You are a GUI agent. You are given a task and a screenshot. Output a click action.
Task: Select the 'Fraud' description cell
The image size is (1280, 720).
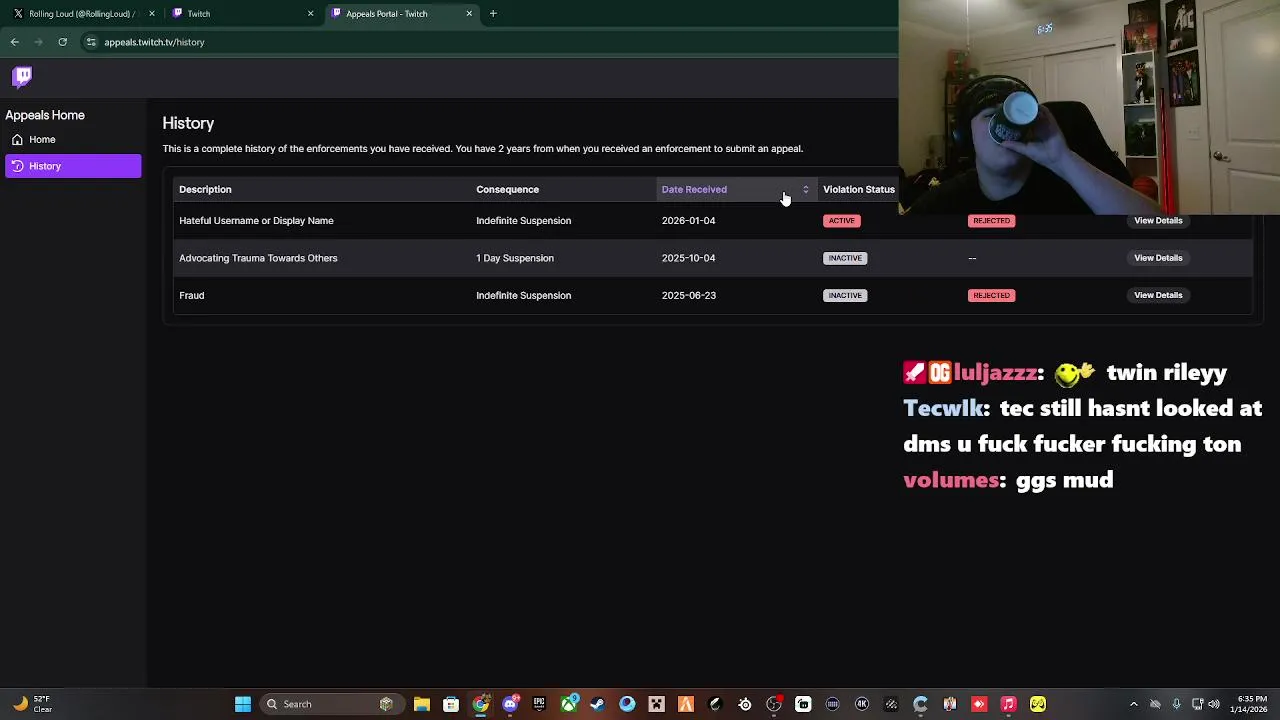[x=191, y=295]
